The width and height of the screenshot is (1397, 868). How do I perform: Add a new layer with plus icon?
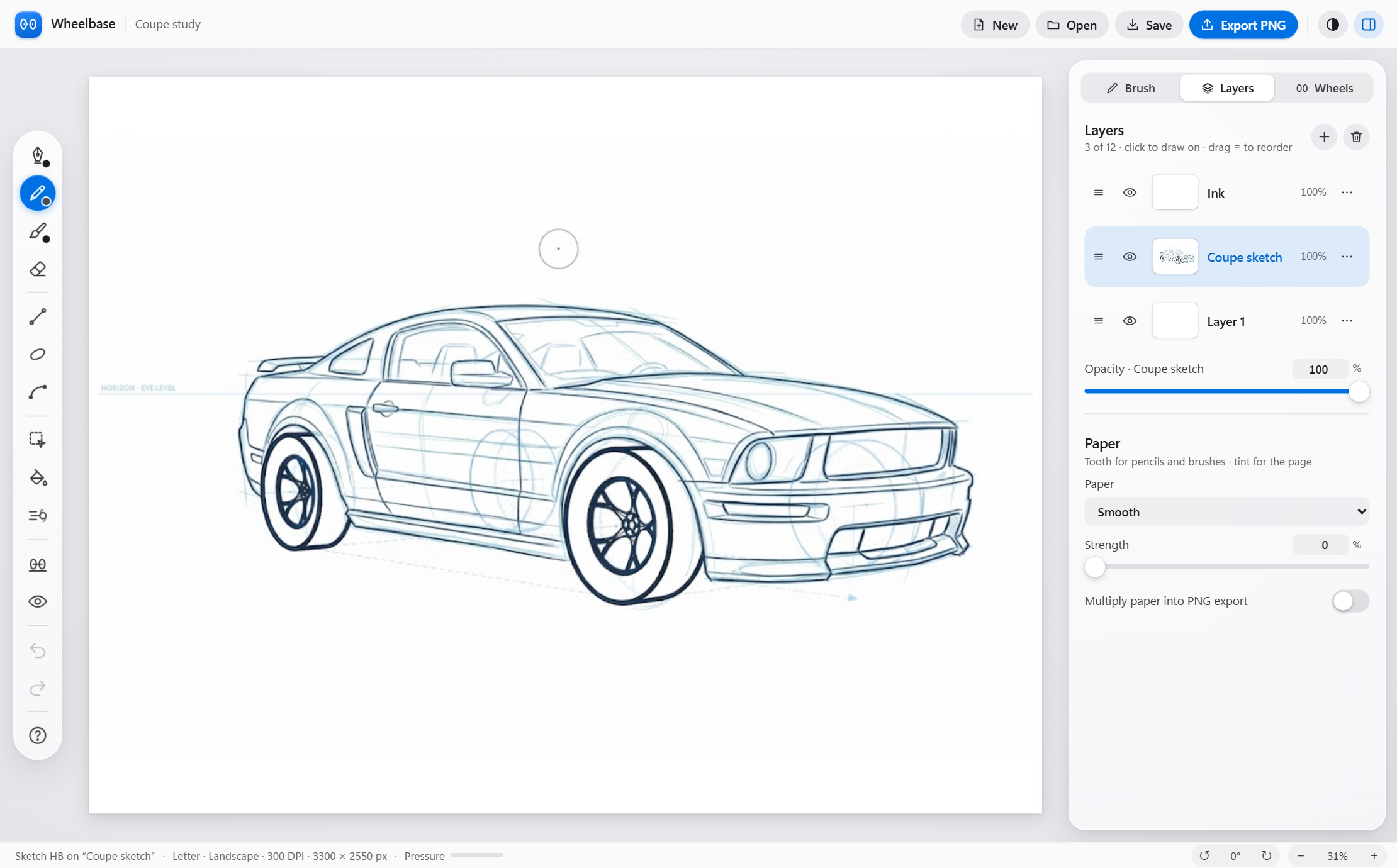click(1324, 137)
